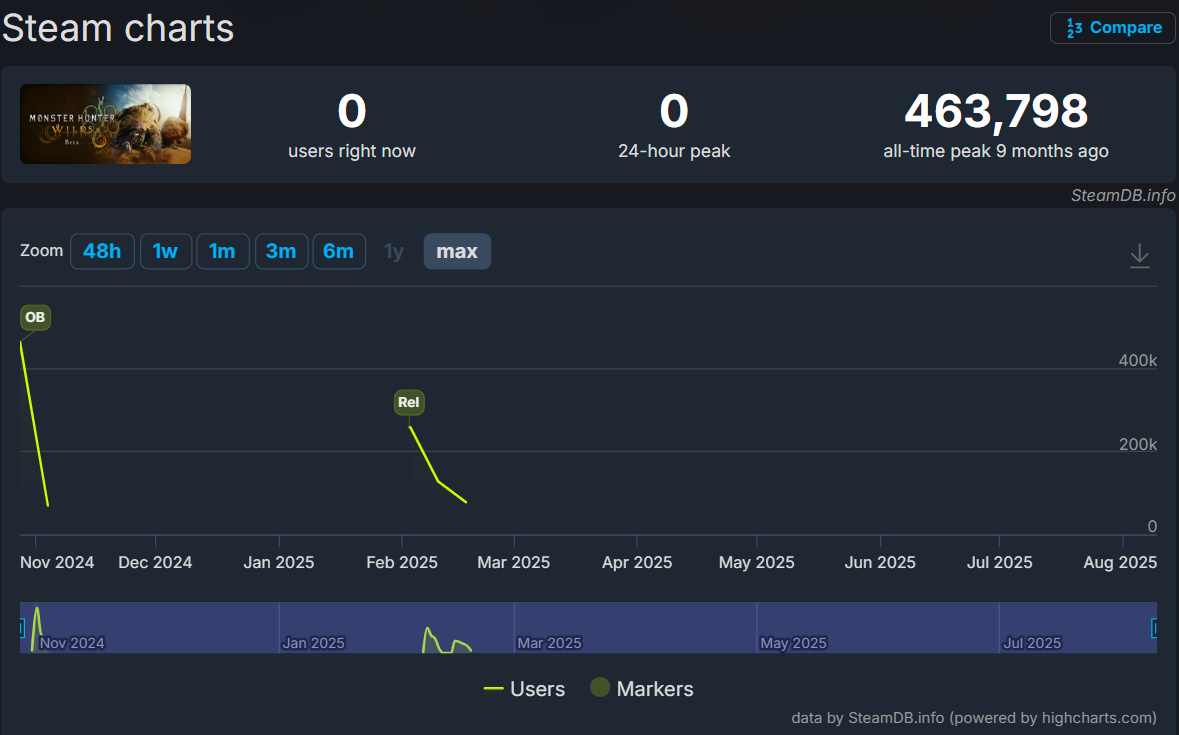Click the 'Jun 2025' axis label
Viewport: 1179px width, 735px height.
[880, 562]
